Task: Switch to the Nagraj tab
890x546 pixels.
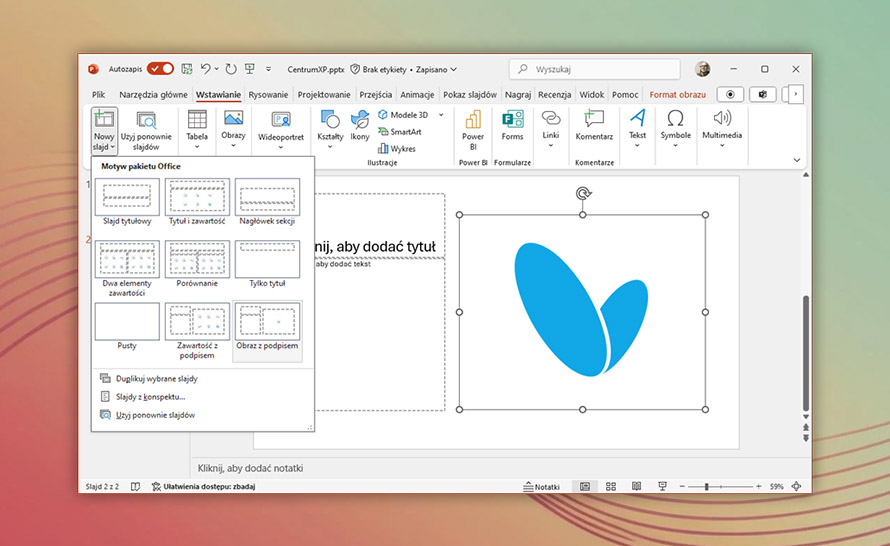Action: [x=518, y=95]
